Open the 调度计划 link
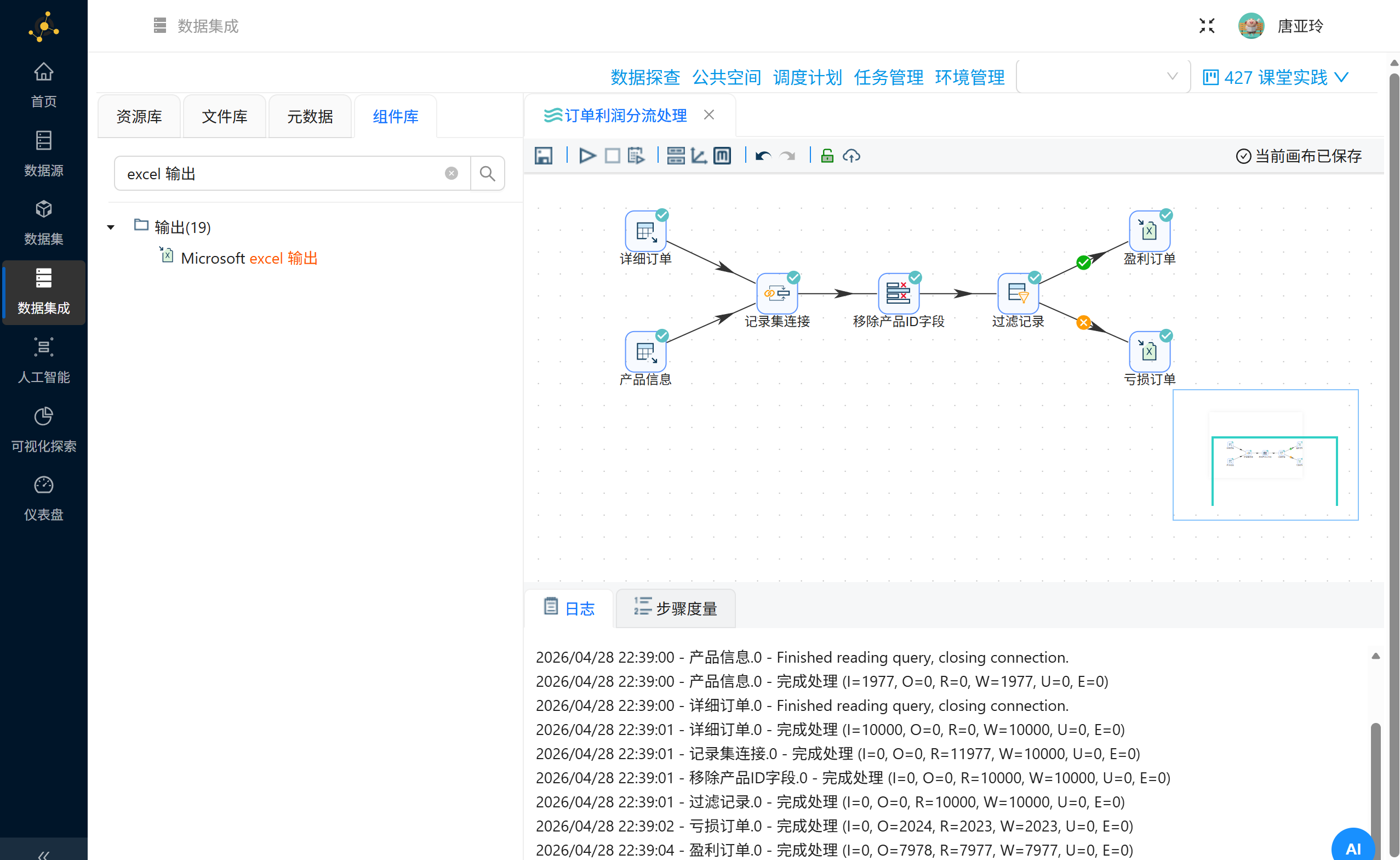The height and width of the screenshot is (860, 1400). [807, 77]
